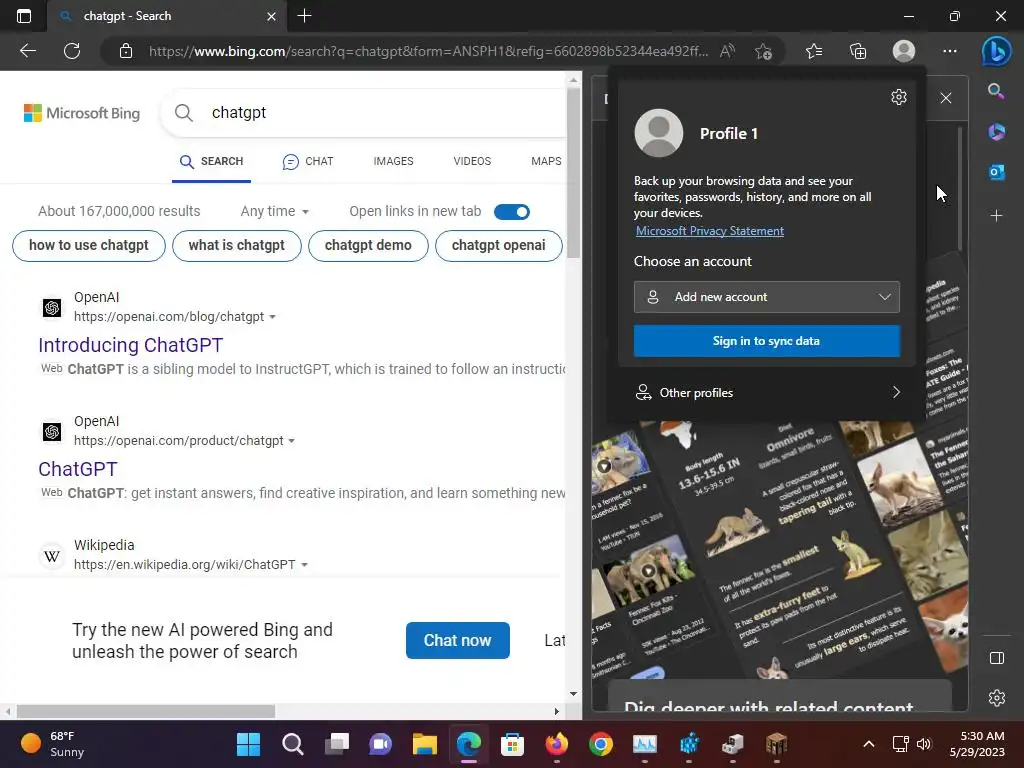The image size is (1024, 768).
Task: View site information lock icon
Action: coord(126,51)
